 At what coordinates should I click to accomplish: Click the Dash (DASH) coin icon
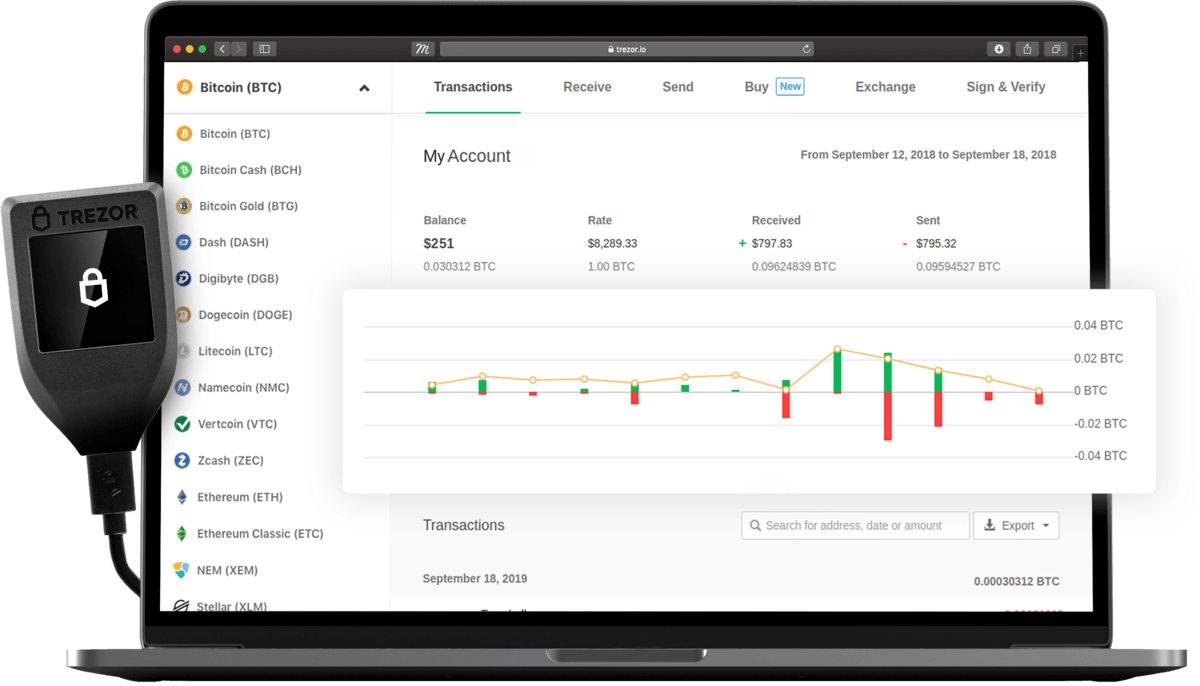point(183,243)
